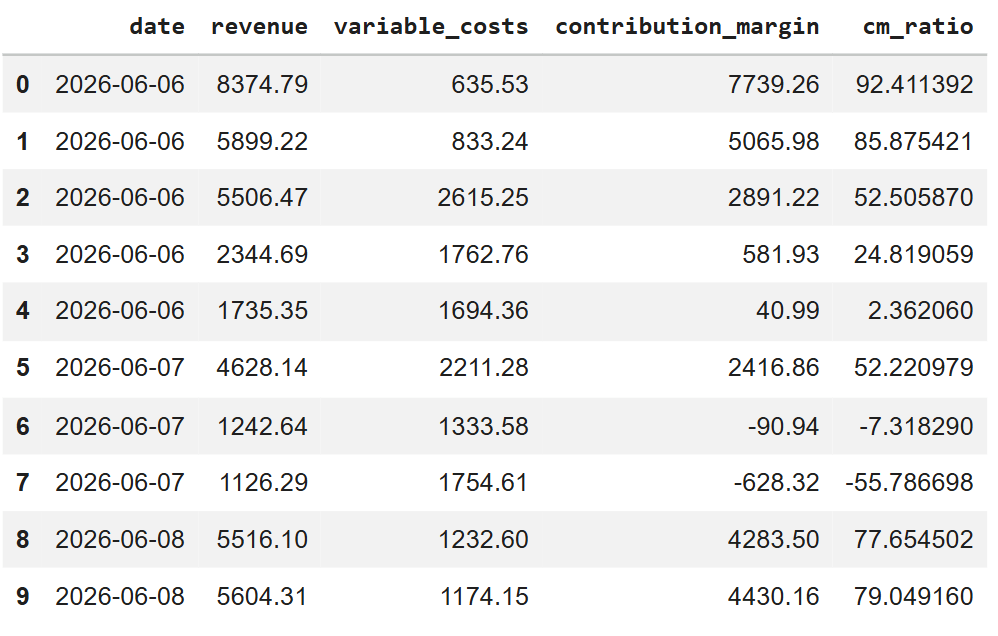Click revenue value 4628.14
The height and width of the screenshot is (636, 998).
pos(262,367)
